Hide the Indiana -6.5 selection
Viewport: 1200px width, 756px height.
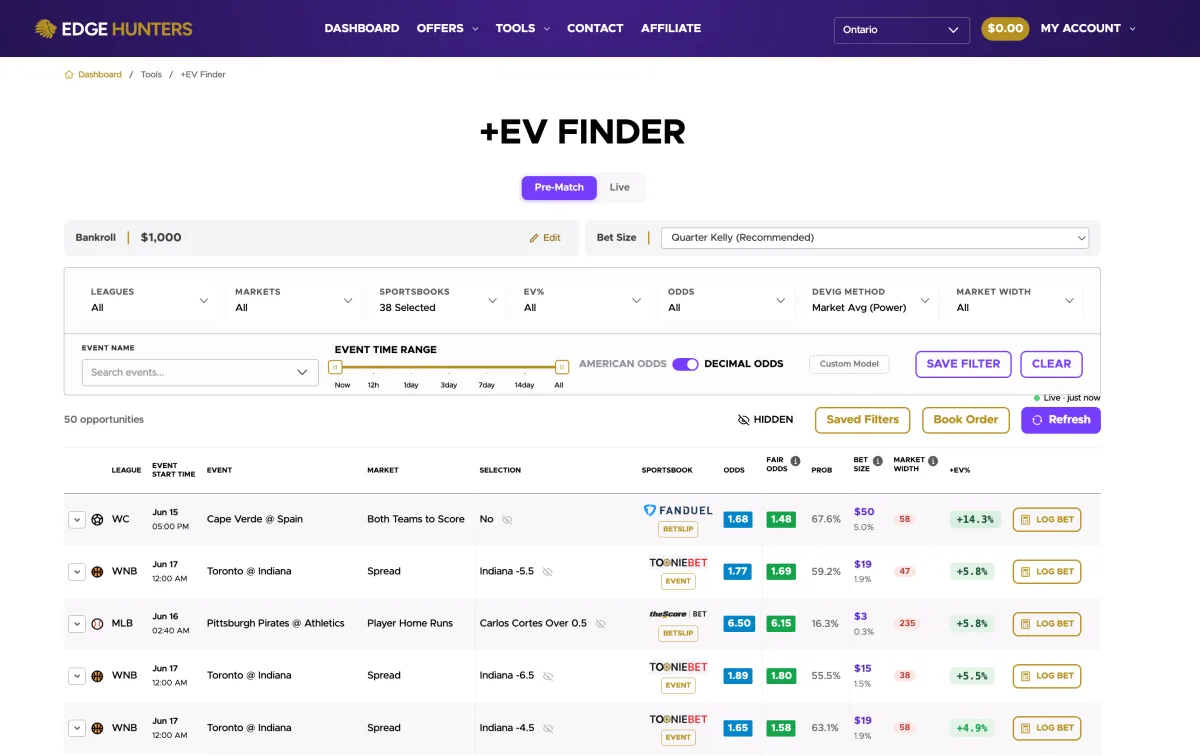[x=547, y=676]
